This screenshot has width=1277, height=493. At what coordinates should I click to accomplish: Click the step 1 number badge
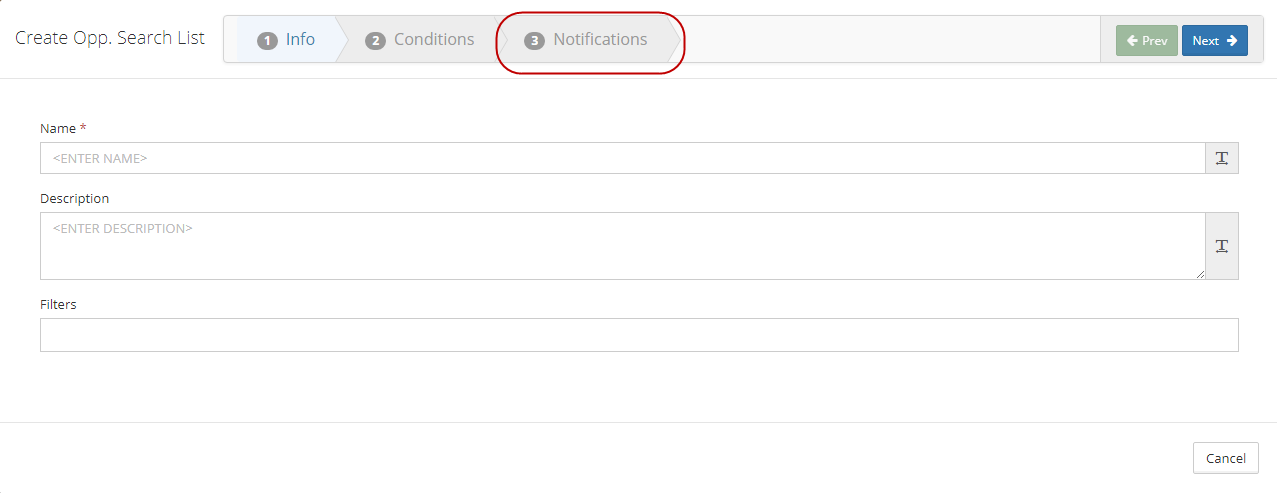[x=267, y=41]
